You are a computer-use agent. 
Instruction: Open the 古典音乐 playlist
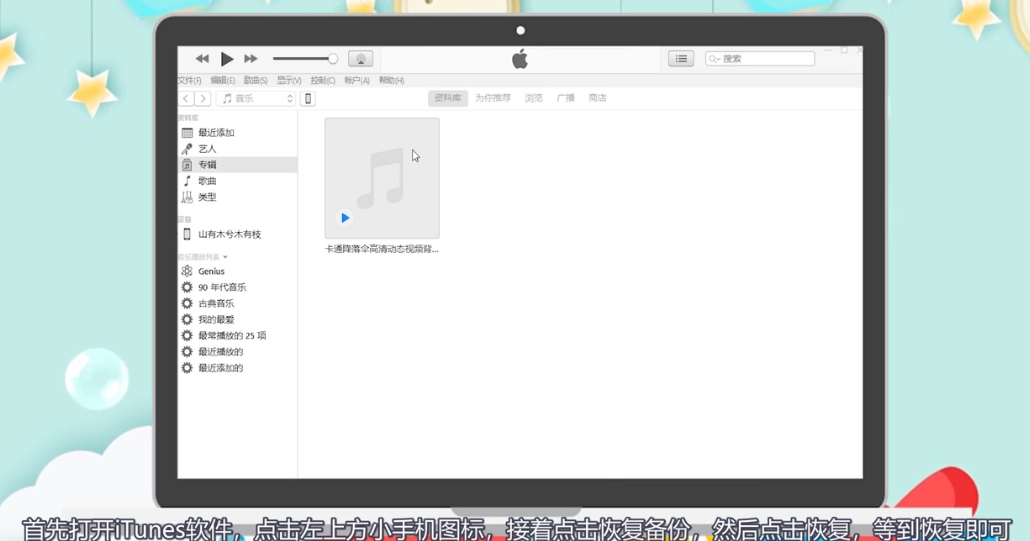pyautogui.click(x=238, y=303)
